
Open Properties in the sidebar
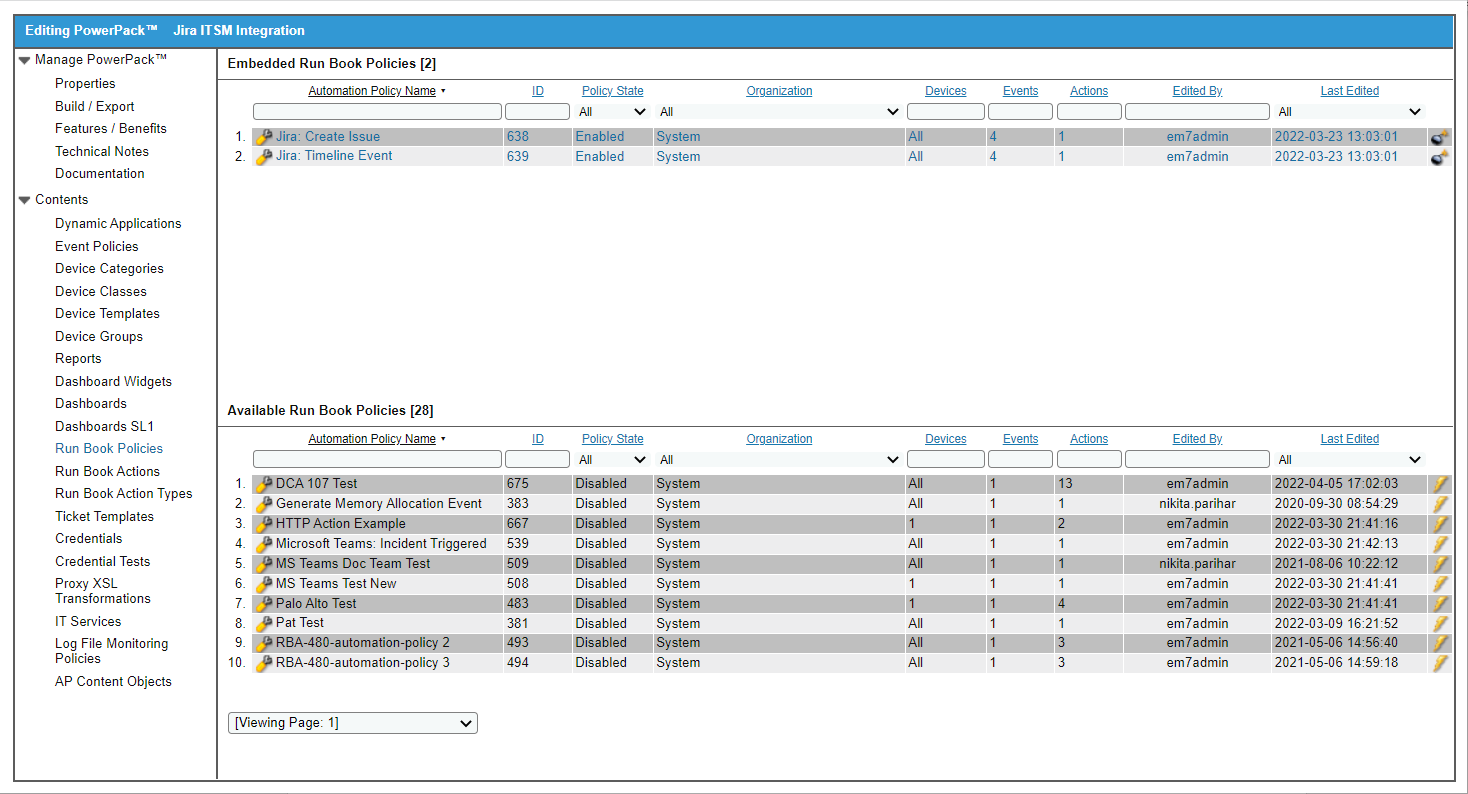(85, 84)
